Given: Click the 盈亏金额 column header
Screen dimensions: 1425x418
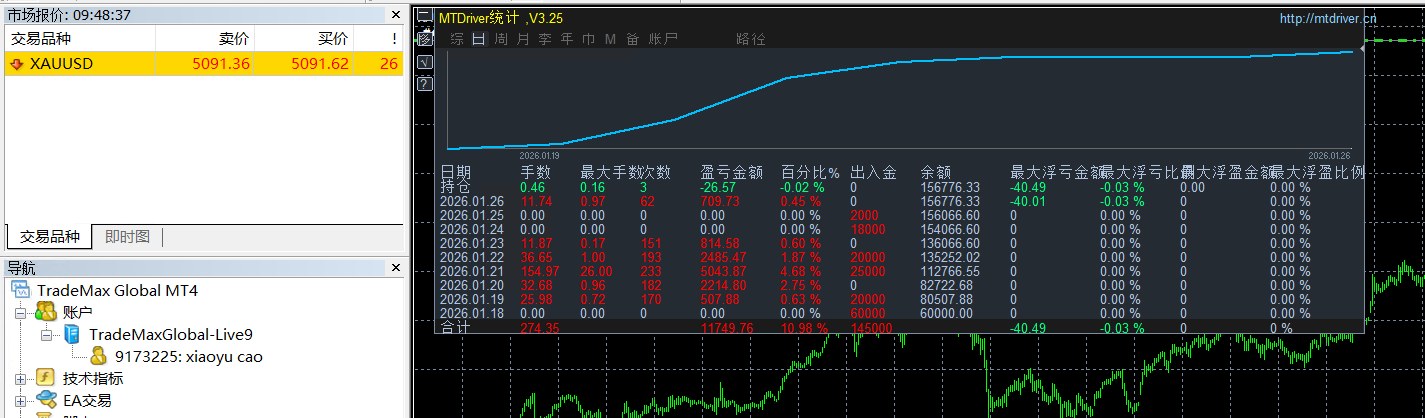Looking at the screenshot, I should pyautogui.click(x=732, y=173).
